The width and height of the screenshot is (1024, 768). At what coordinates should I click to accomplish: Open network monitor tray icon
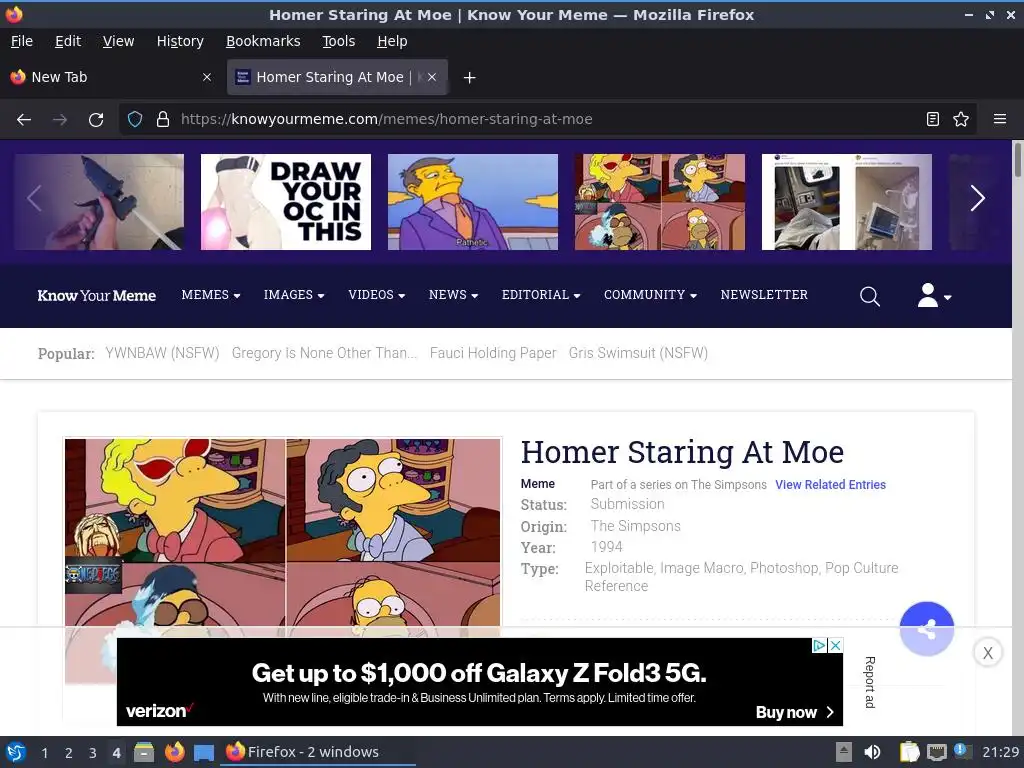point(936,752)
